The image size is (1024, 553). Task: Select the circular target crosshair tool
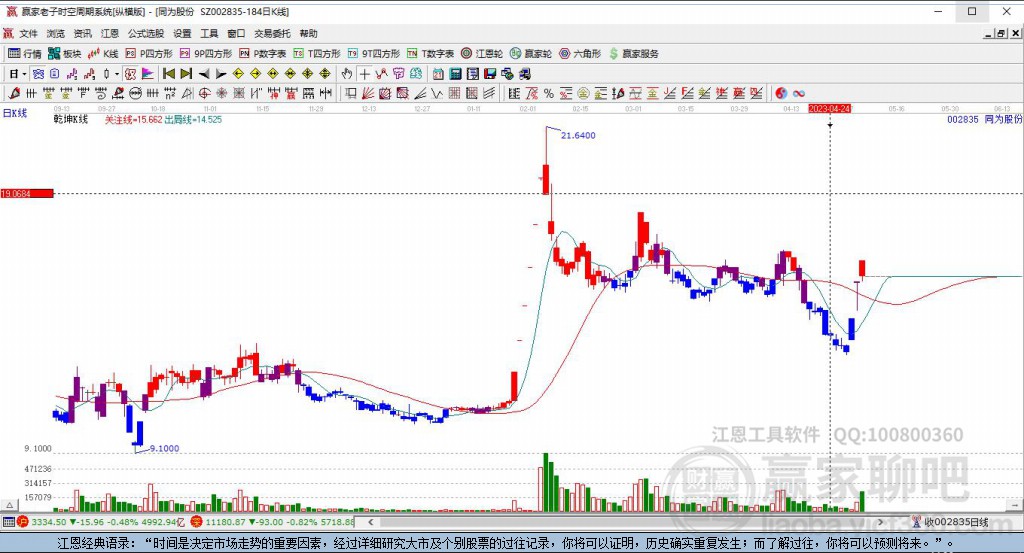pyautogui.click(x=204, y=93)
